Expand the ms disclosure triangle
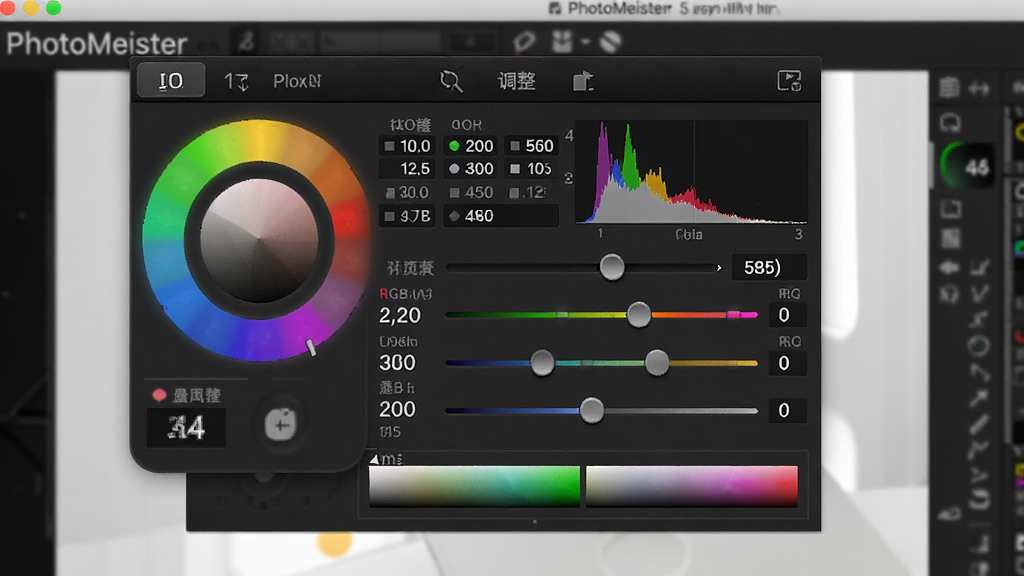The image size is (1024, 576). point(374,459)
